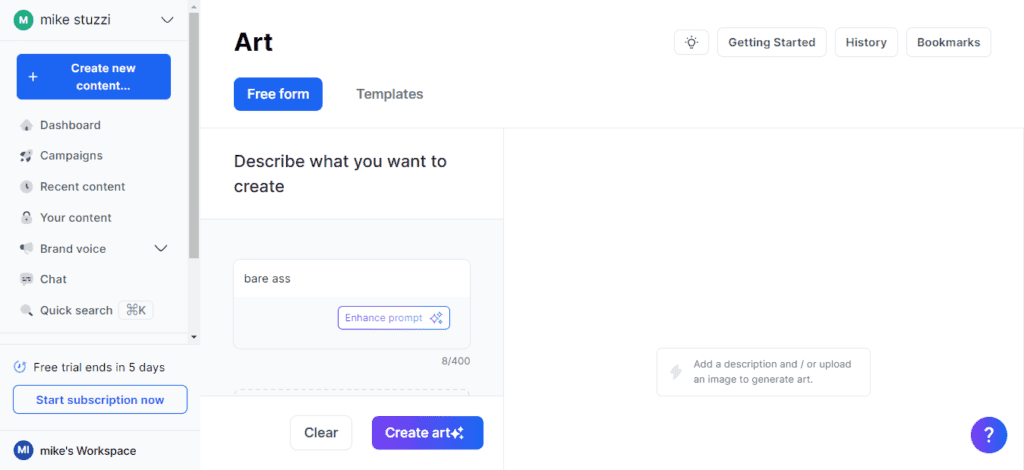The image size is (1024, 470).
Task: Click the Recent content clock icon
Action: pos(26,187)
